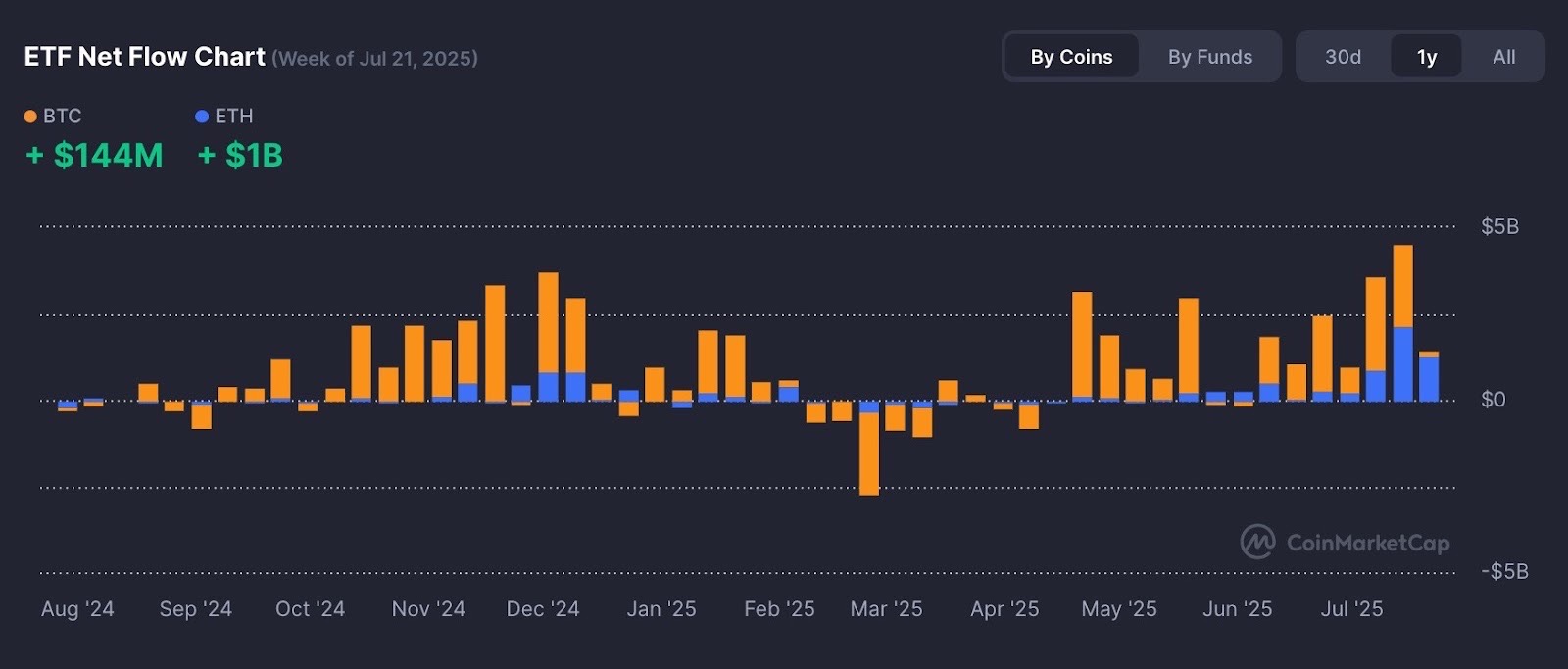Viewport: 1568px width, 669px height.
Task: Show the All time range
Action: [x=1503, y=57]
